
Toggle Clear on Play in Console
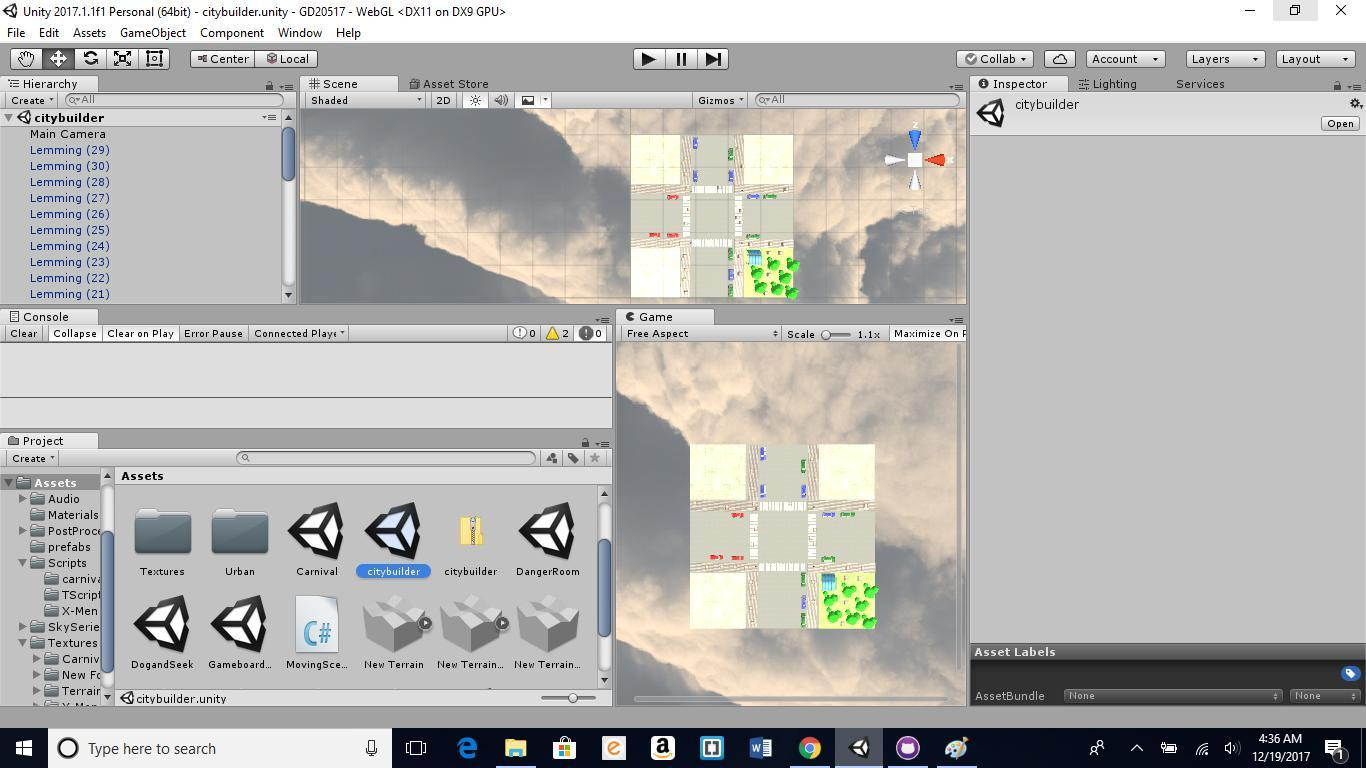click(140, 333)
